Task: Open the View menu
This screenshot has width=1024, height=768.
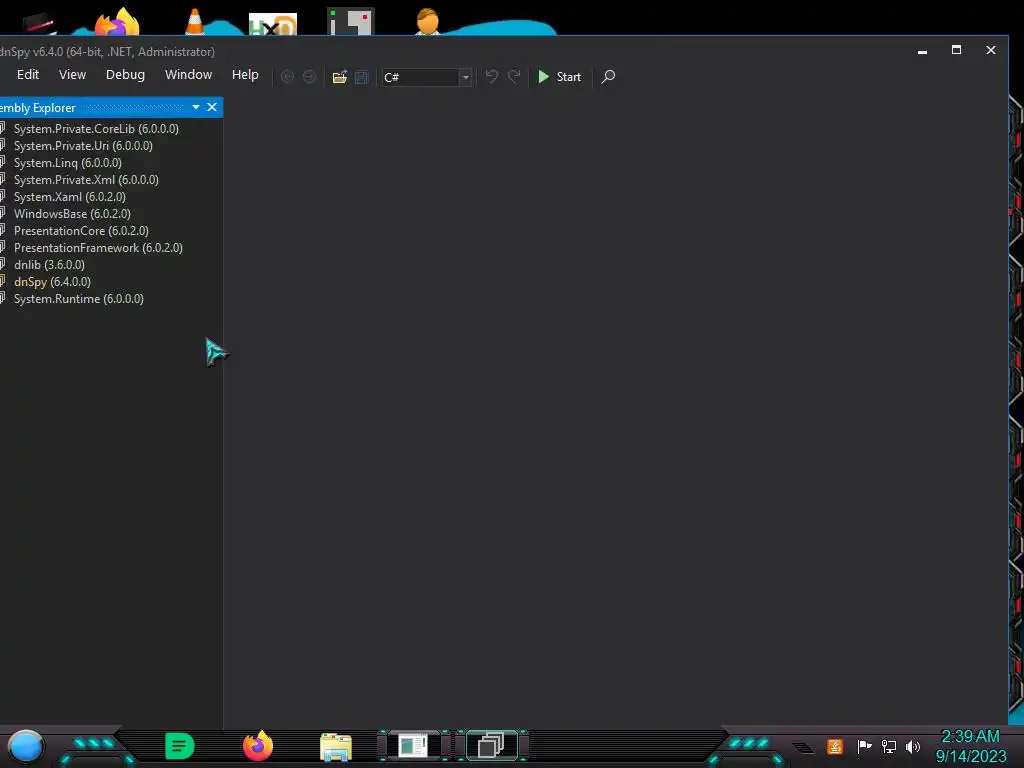Action: pyautogui.click(x=72, y=74)
